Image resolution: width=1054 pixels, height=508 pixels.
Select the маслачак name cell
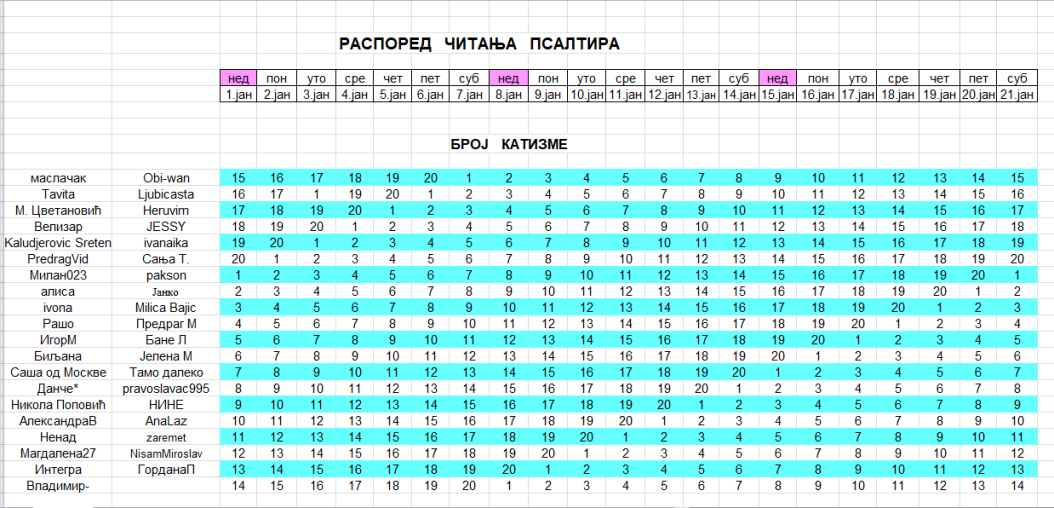[x=58, y=178]
